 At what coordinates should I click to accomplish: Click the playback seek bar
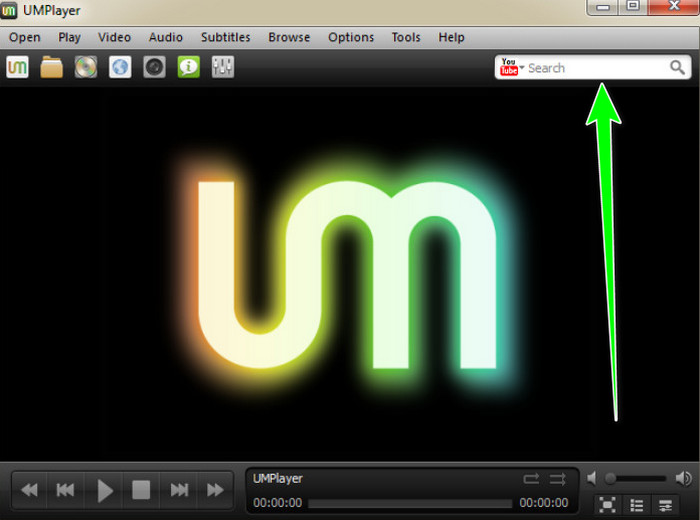point(410,503)
